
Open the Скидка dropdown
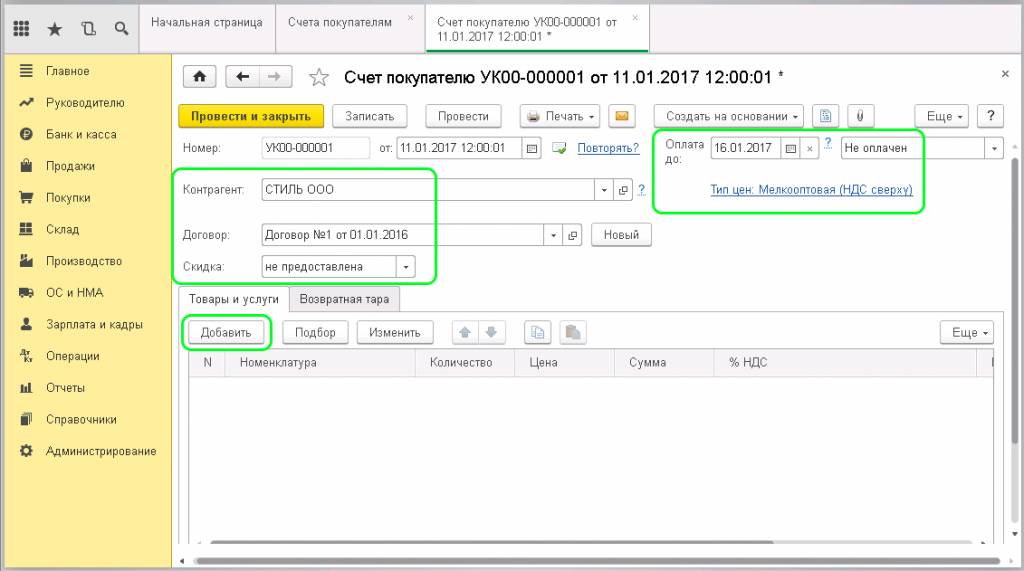(x=406, y=267)
